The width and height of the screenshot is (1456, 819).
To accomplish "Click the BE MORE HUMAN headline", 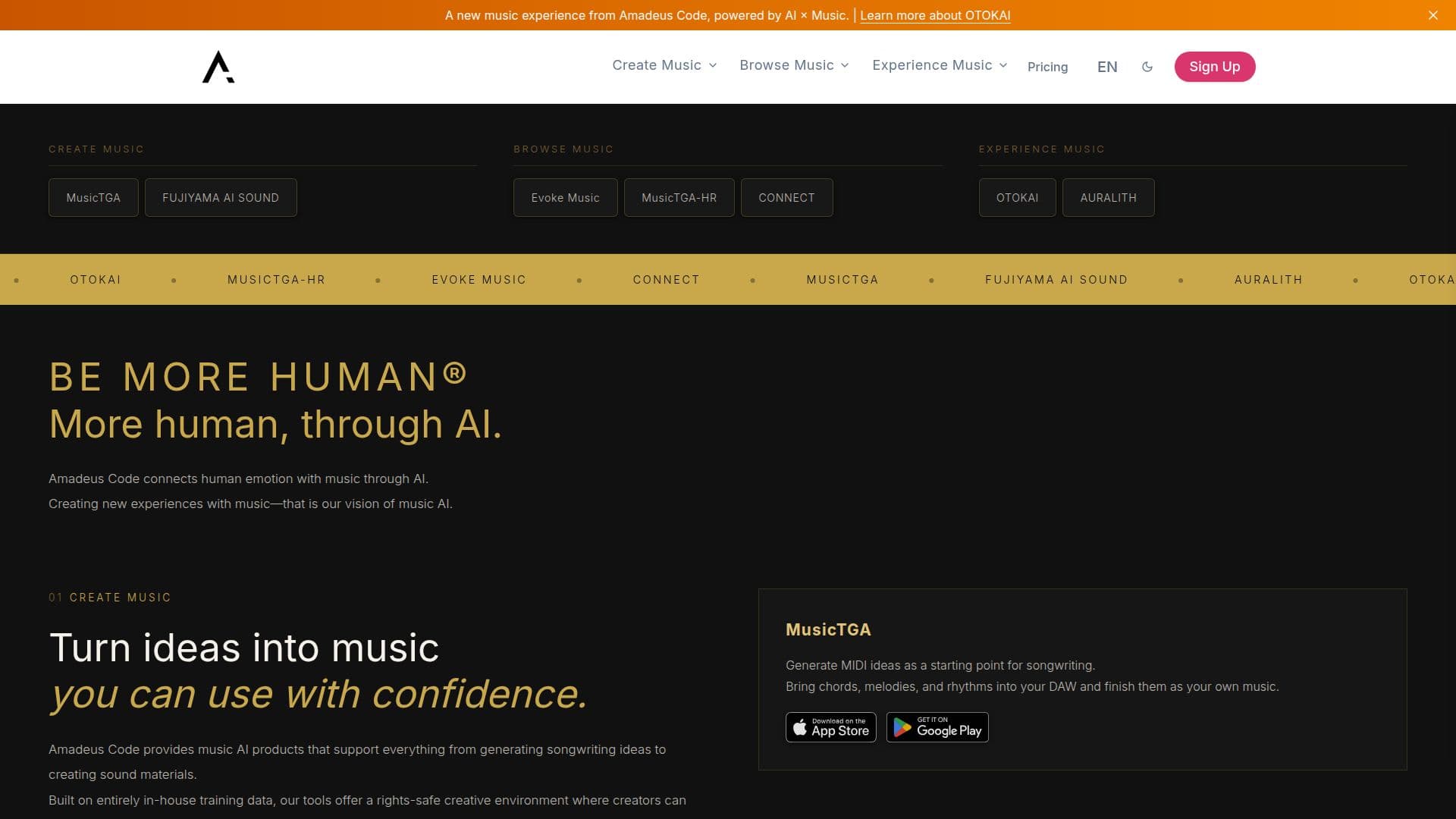I will click(x=258, y=377).
